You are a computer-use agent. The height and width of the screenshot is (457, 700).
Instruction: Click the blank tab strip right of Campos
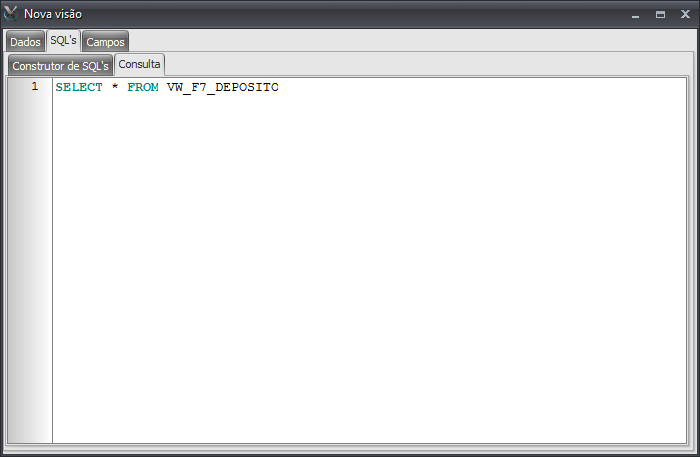click(400, 42)
